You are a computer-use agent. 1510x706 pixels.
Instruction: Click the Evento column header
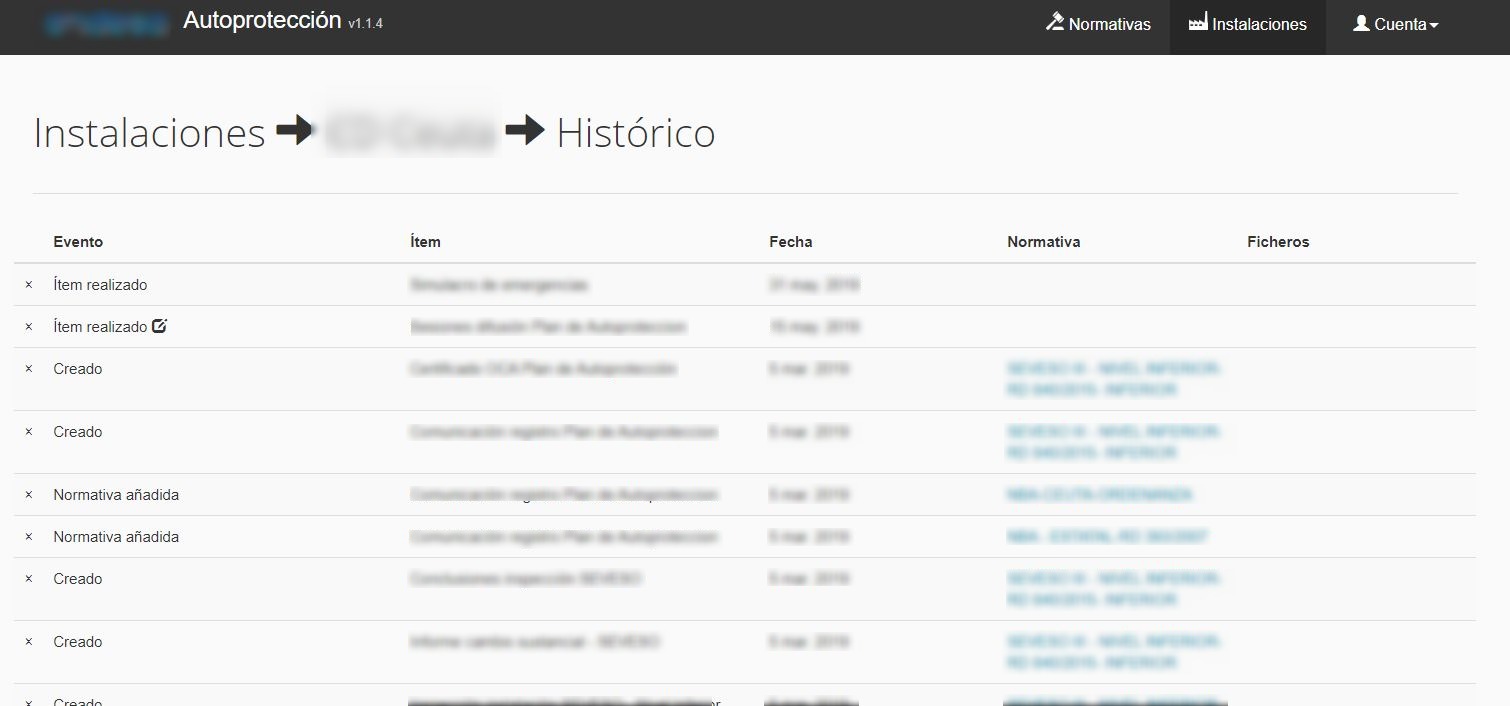78,242
